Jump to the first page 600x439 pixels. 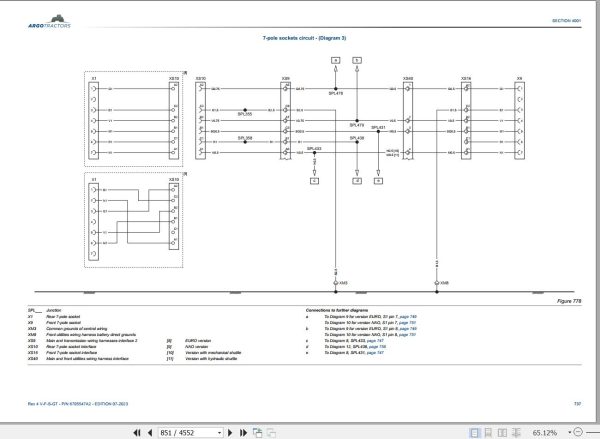point(137,432)
